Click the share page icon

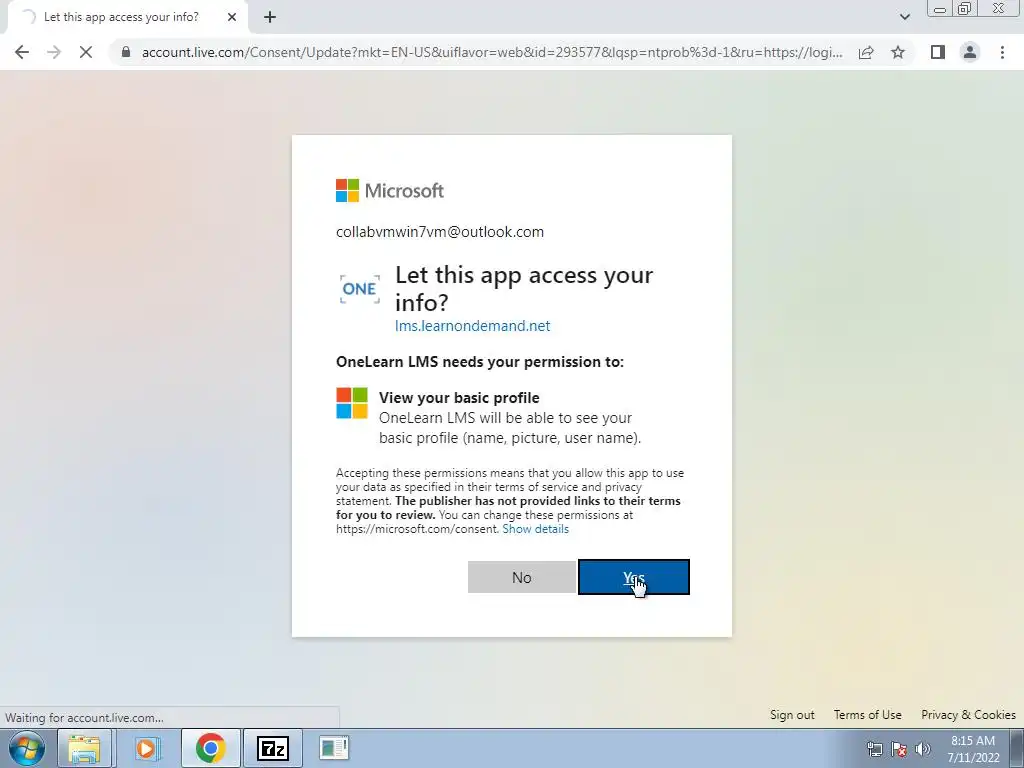coord(866,52)
